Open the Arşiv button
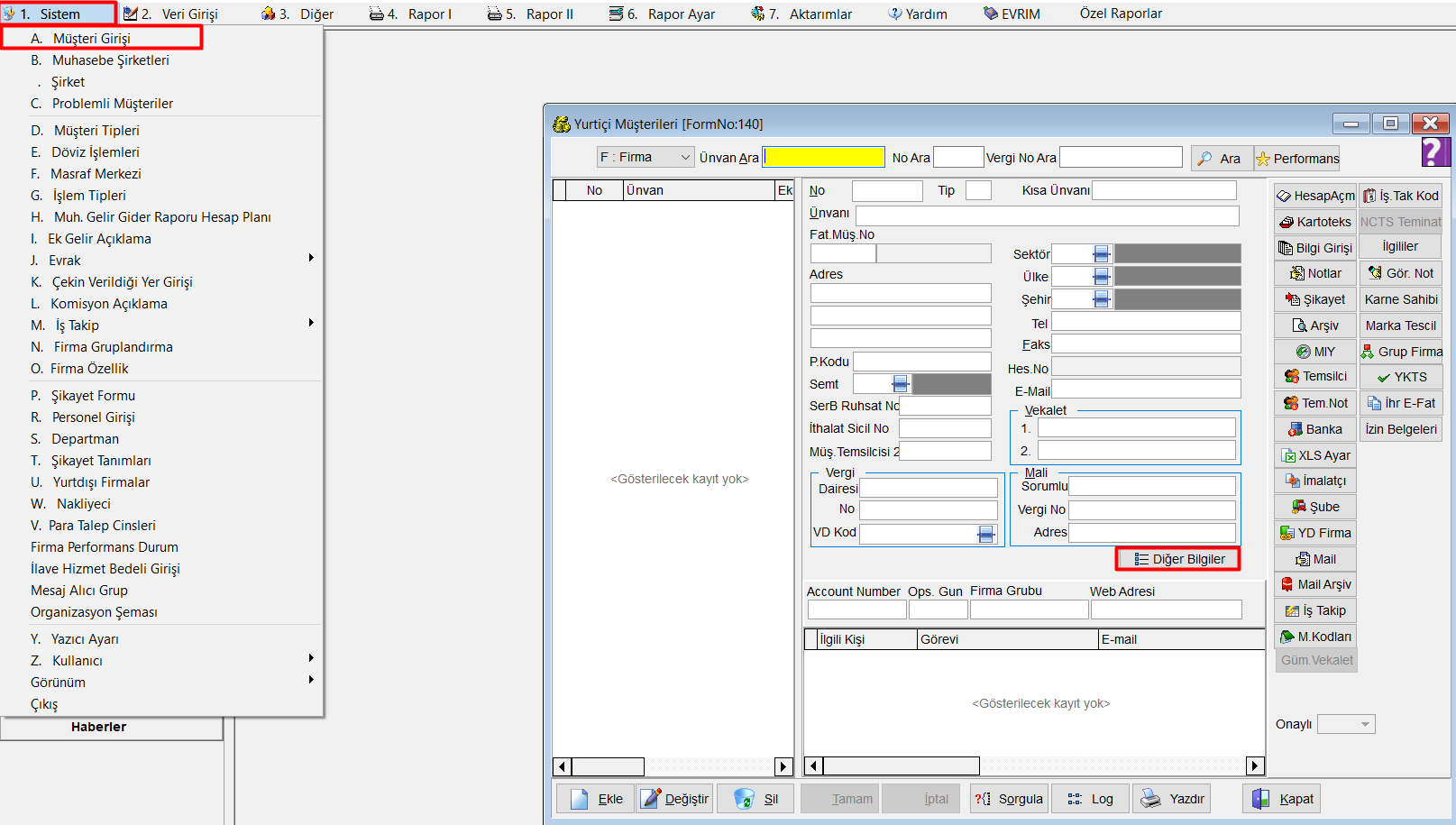Viewport: 1456px width, 825px height. [1315, 325]
